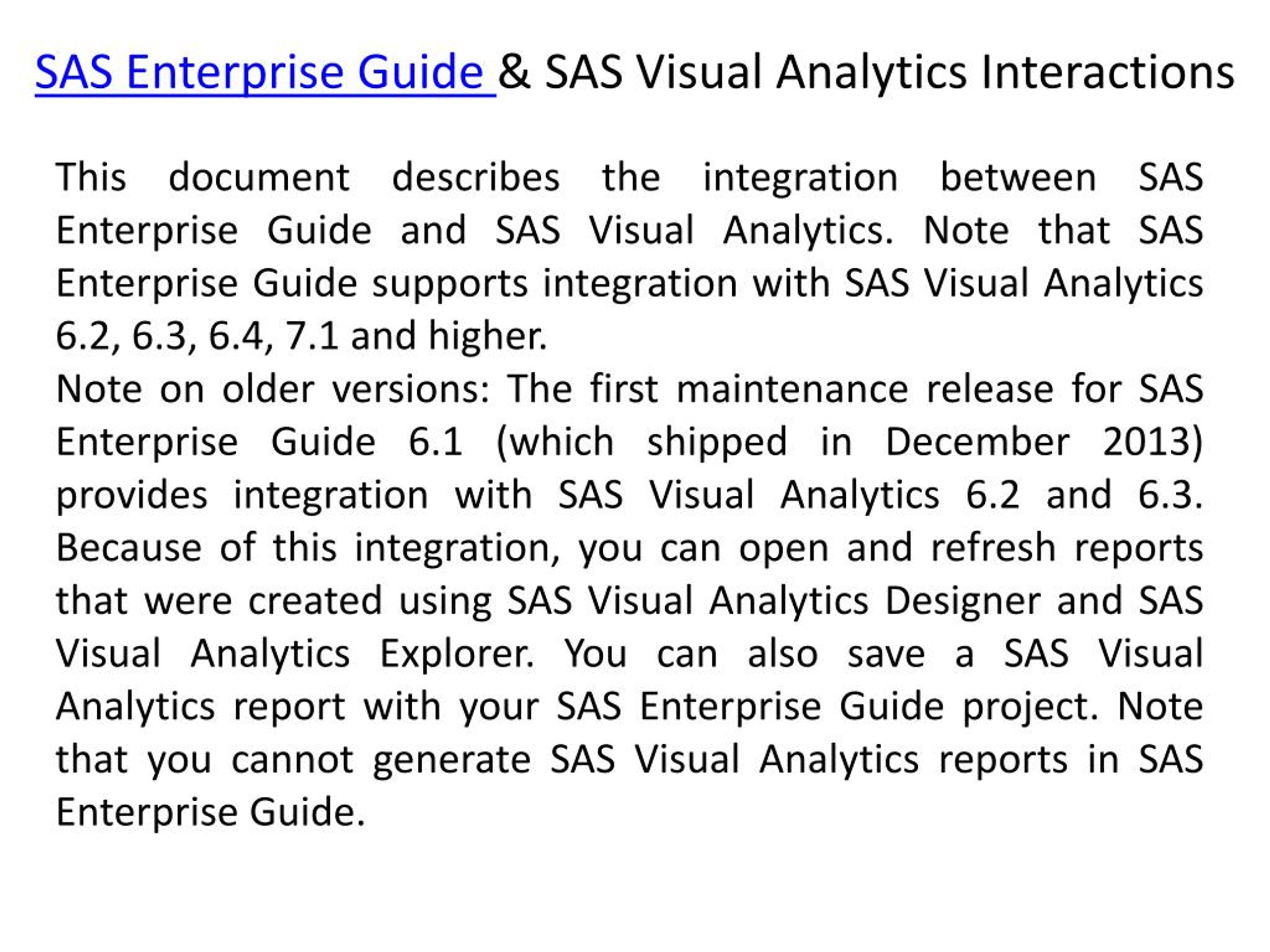This screenshot has height=952, width=1270.
Task: Select the word maintenance
Action: pyautogui.click(x=792, y=389)
